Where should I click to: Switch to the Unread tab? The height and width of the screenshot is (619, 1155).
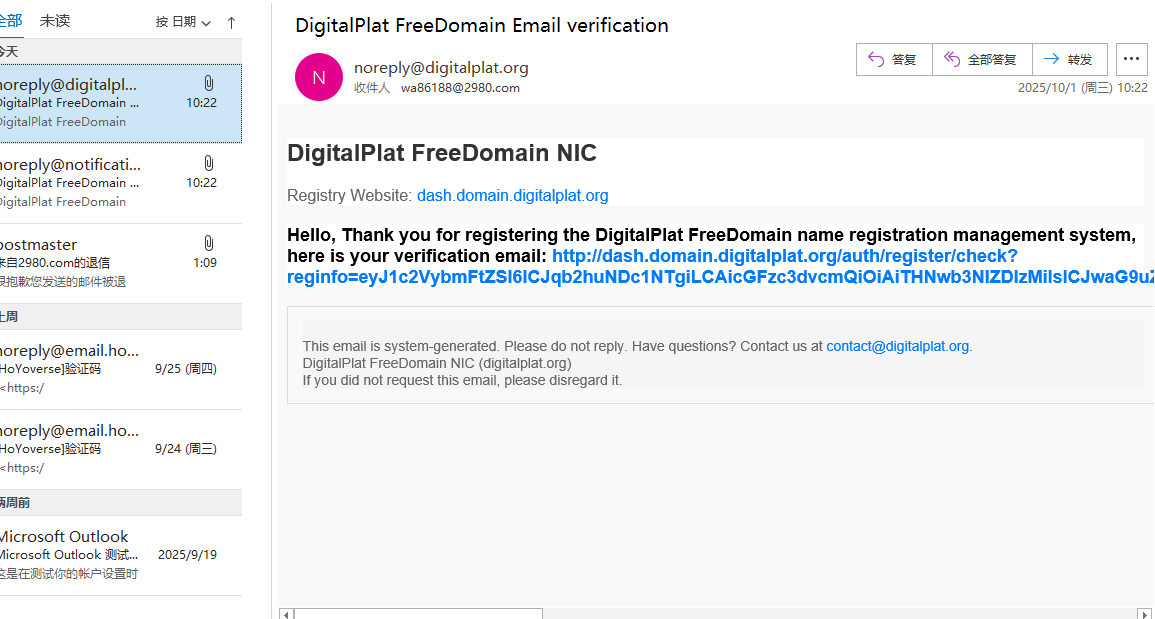[55, 21]
